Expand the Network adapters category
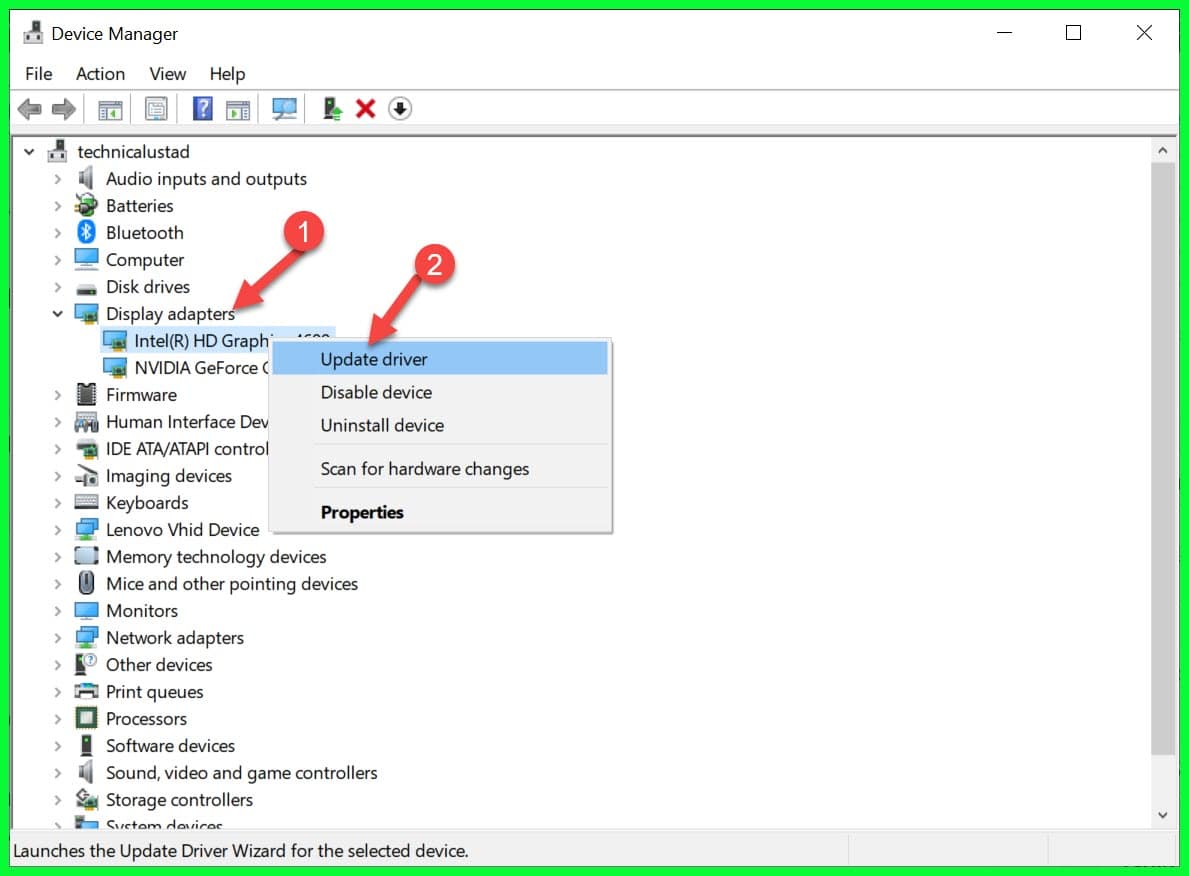Viewport: 1189px width, 876px height. click(58, 638)
